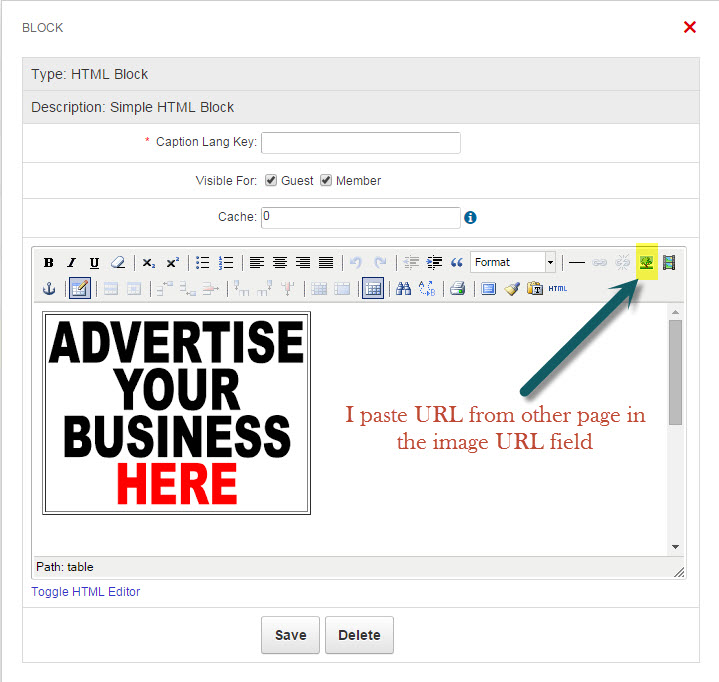Toggle bold formatting
The width and height of the screenshot is (719, 682).
coord(49,263)
